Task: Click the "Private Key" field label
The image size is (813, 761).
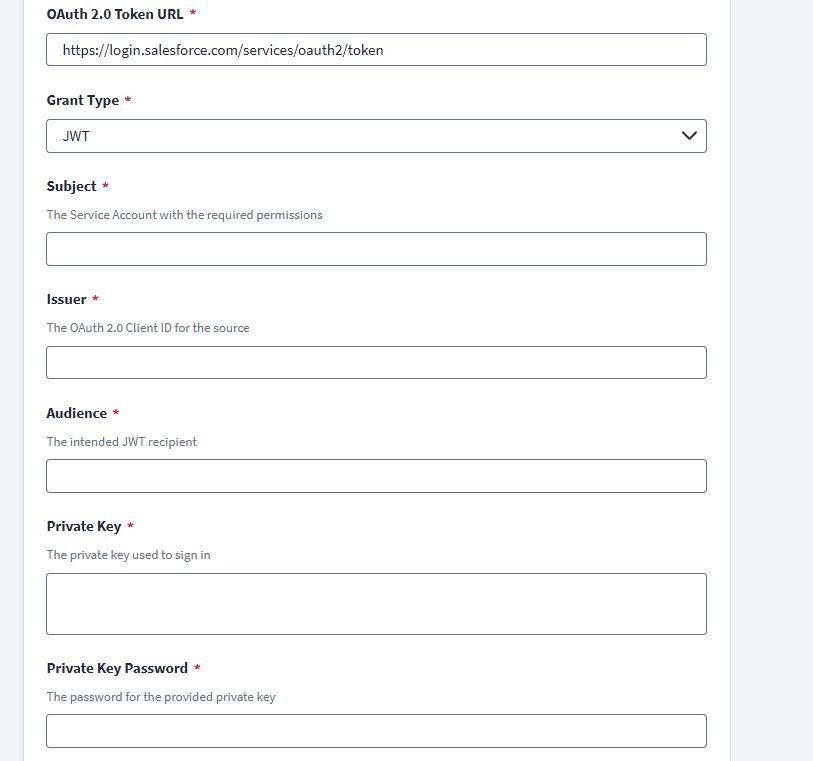Action: (x=84, y=527)
